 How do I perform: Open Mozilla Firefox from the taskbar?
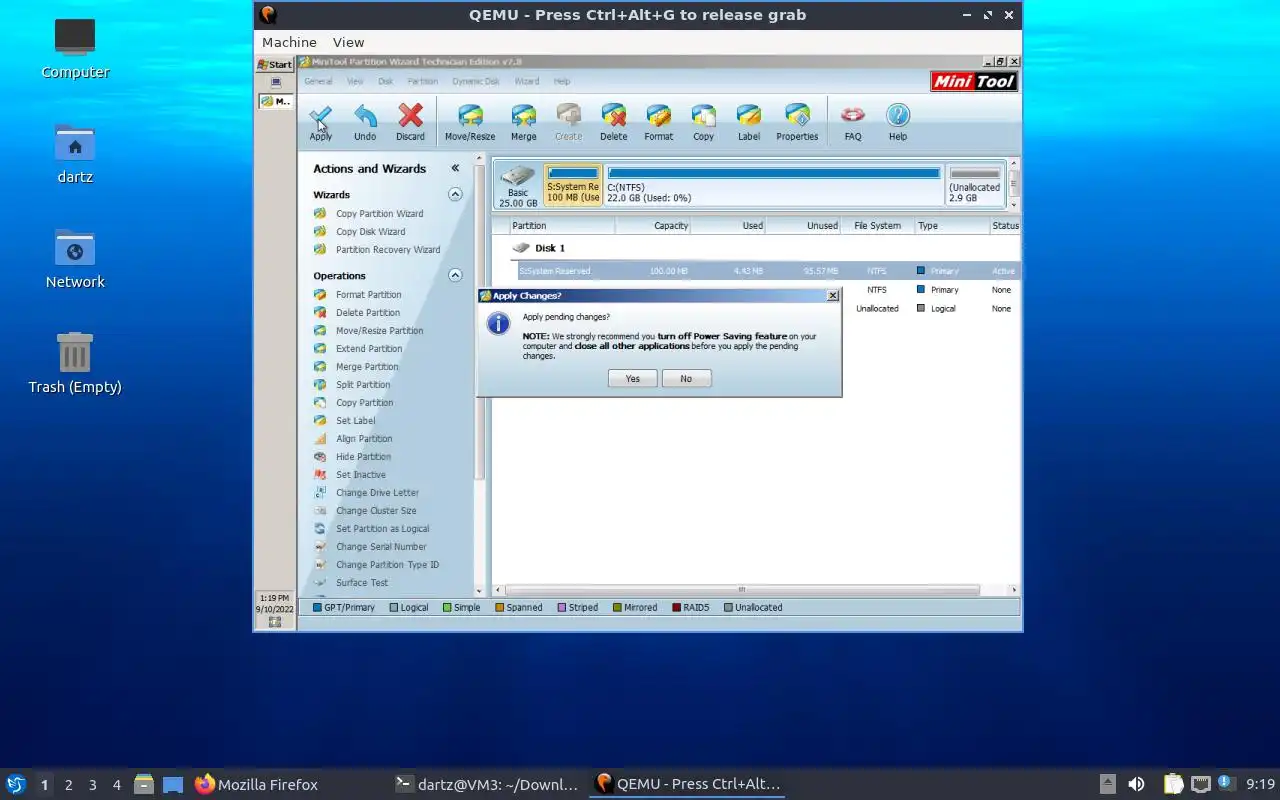point(256,785)
